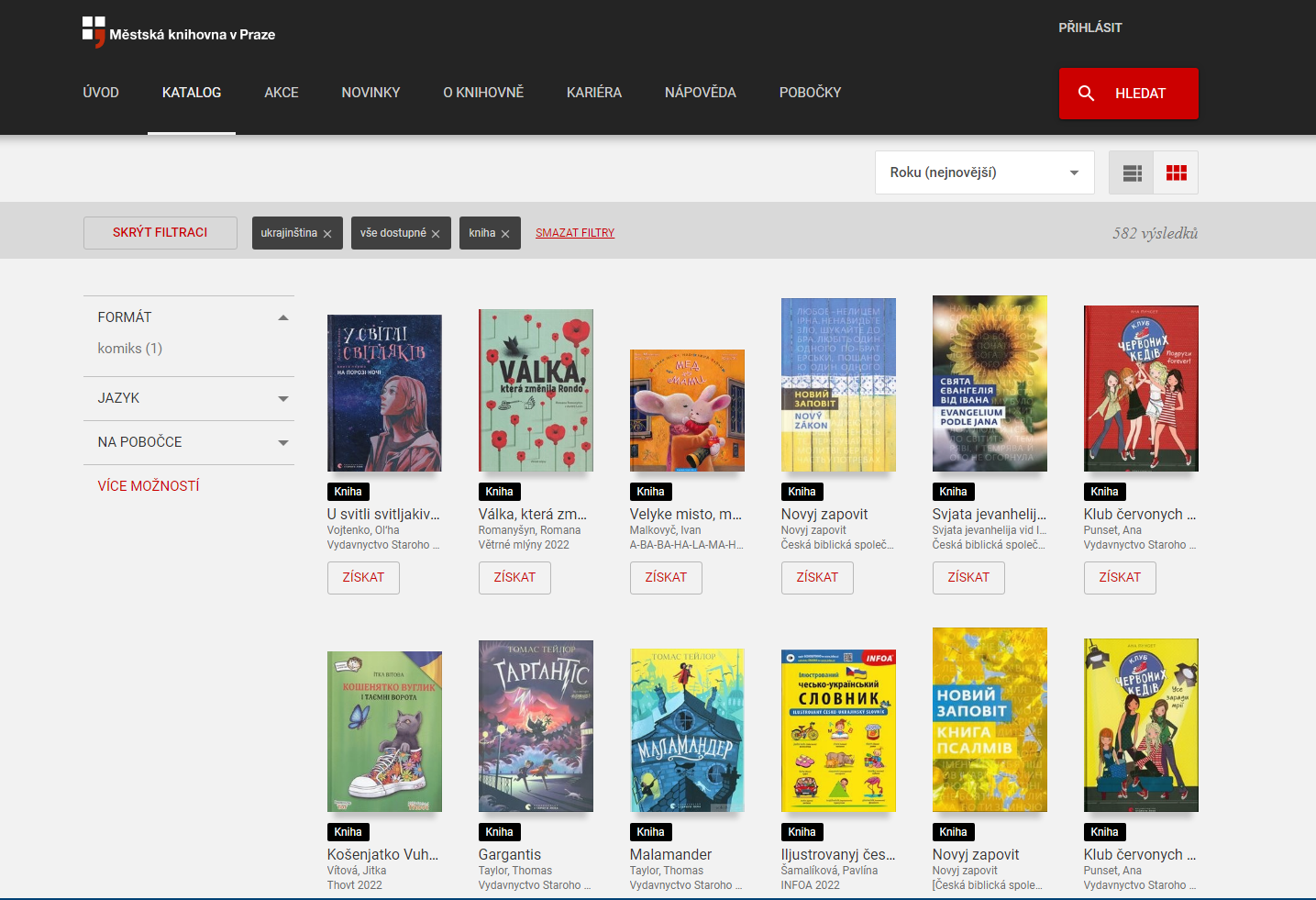1316x900 pixels.
Task: Expand the JAZYK filter section
Action: (189, 398)
